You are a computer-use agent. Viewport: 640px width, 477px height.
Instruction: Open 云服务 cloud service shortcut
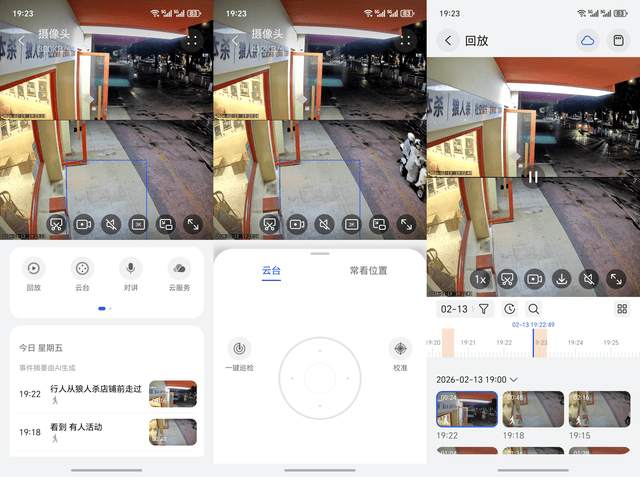point(179,269)
